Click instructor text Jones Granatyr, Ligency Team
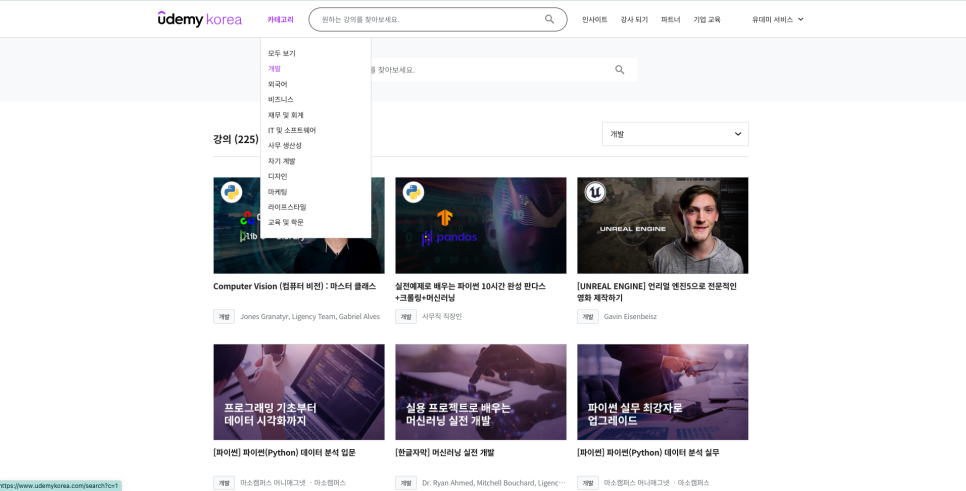The height and width of the screenshot is (491, 966). 310,317
